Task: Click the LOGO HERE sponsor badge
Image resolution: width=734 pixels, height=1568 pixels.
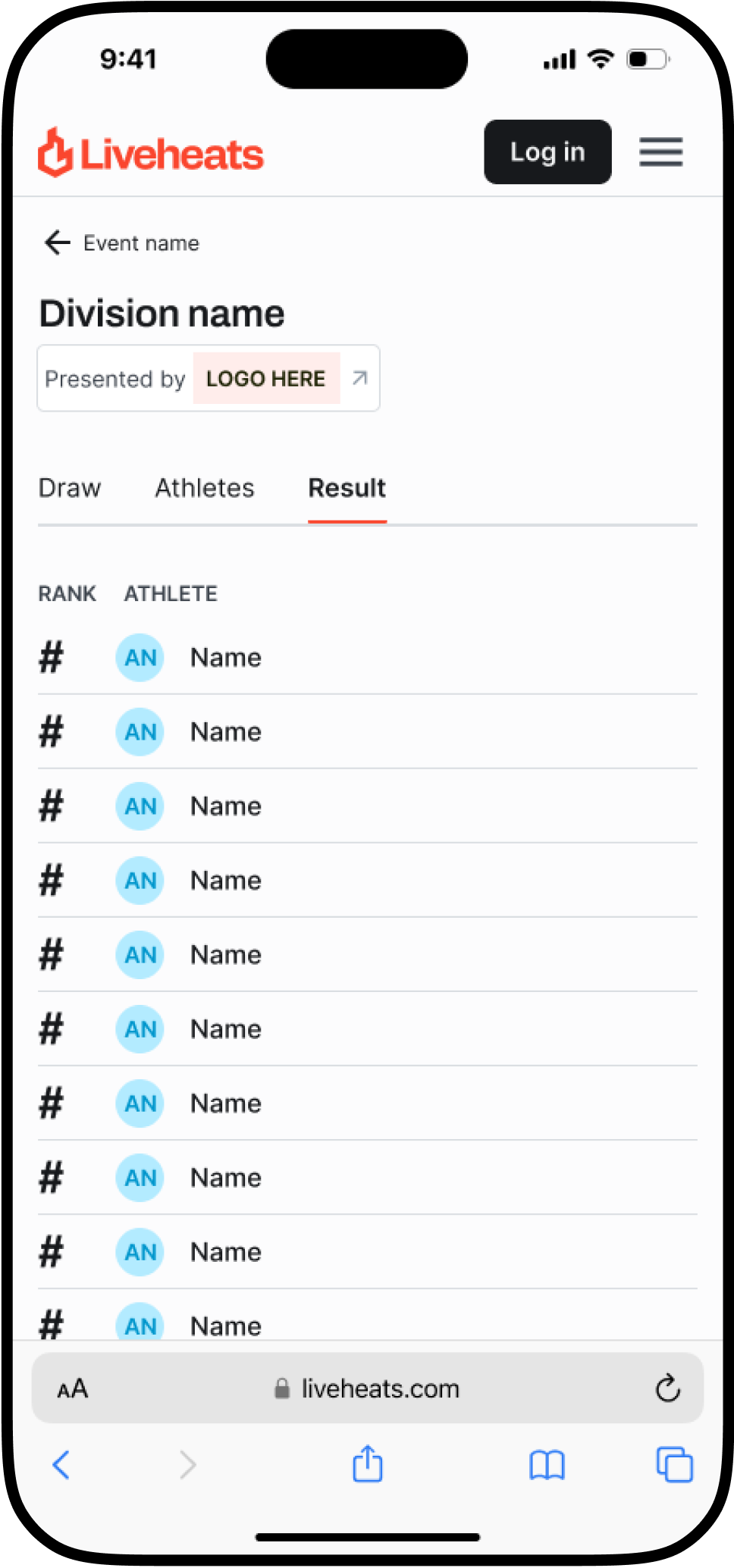Action: click(266, 378)
